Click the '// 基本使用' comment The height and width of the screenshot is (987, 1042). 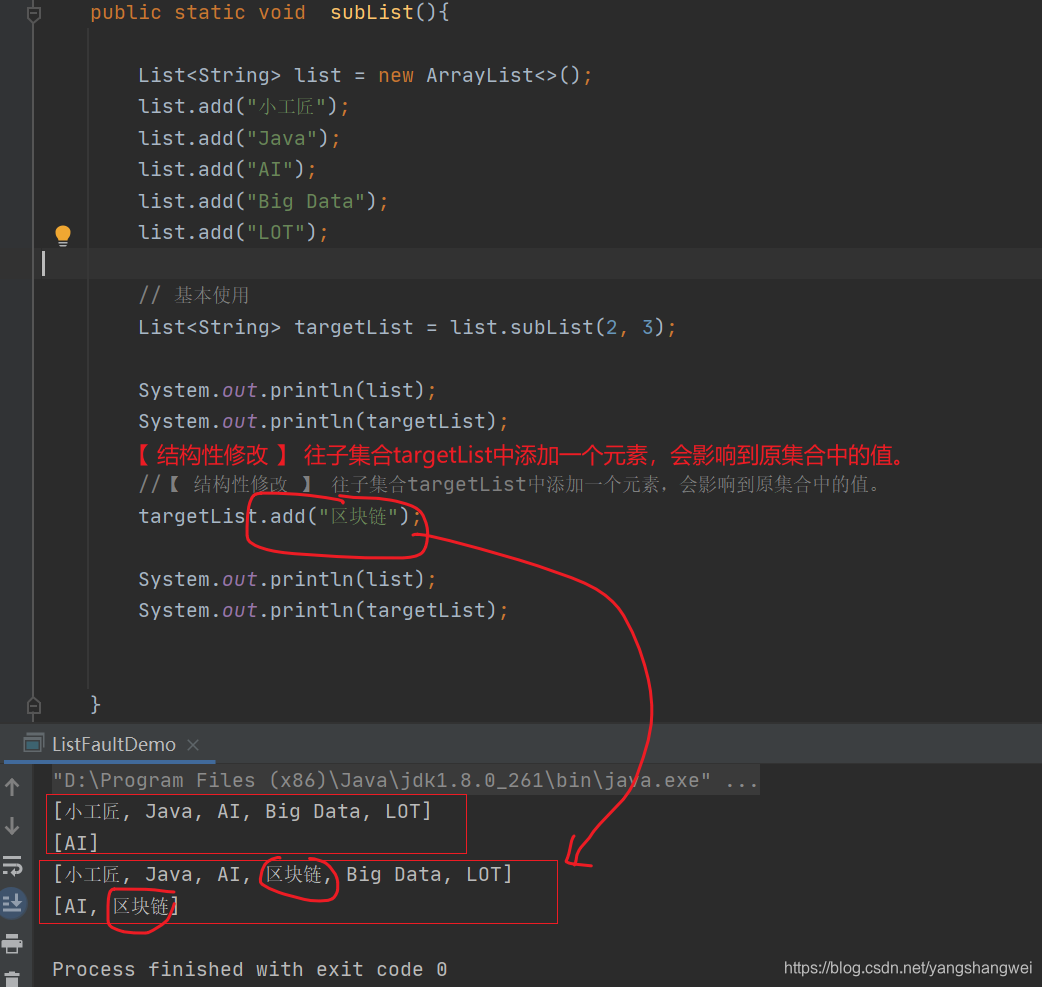pos(193,295)
